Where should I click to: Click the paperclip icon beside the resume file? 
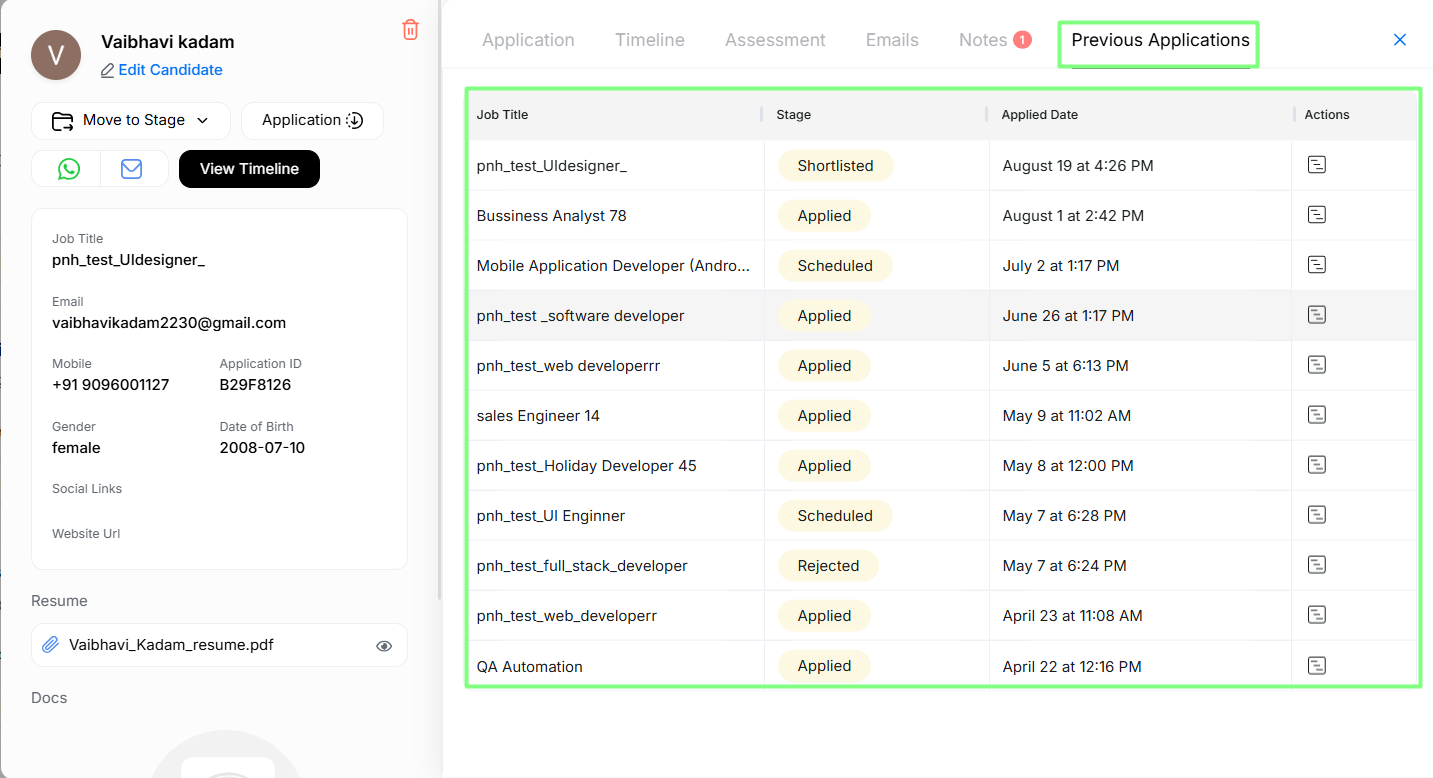50,645
